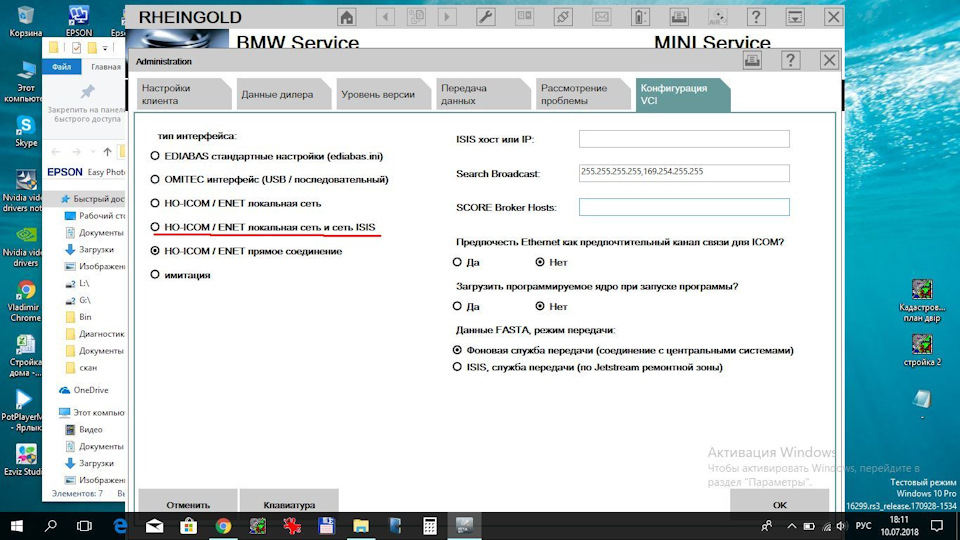The image size is (960, 540).
Task: Click the copy pages icon in Rheingold toolbar
Action: (x=416, y=17)
